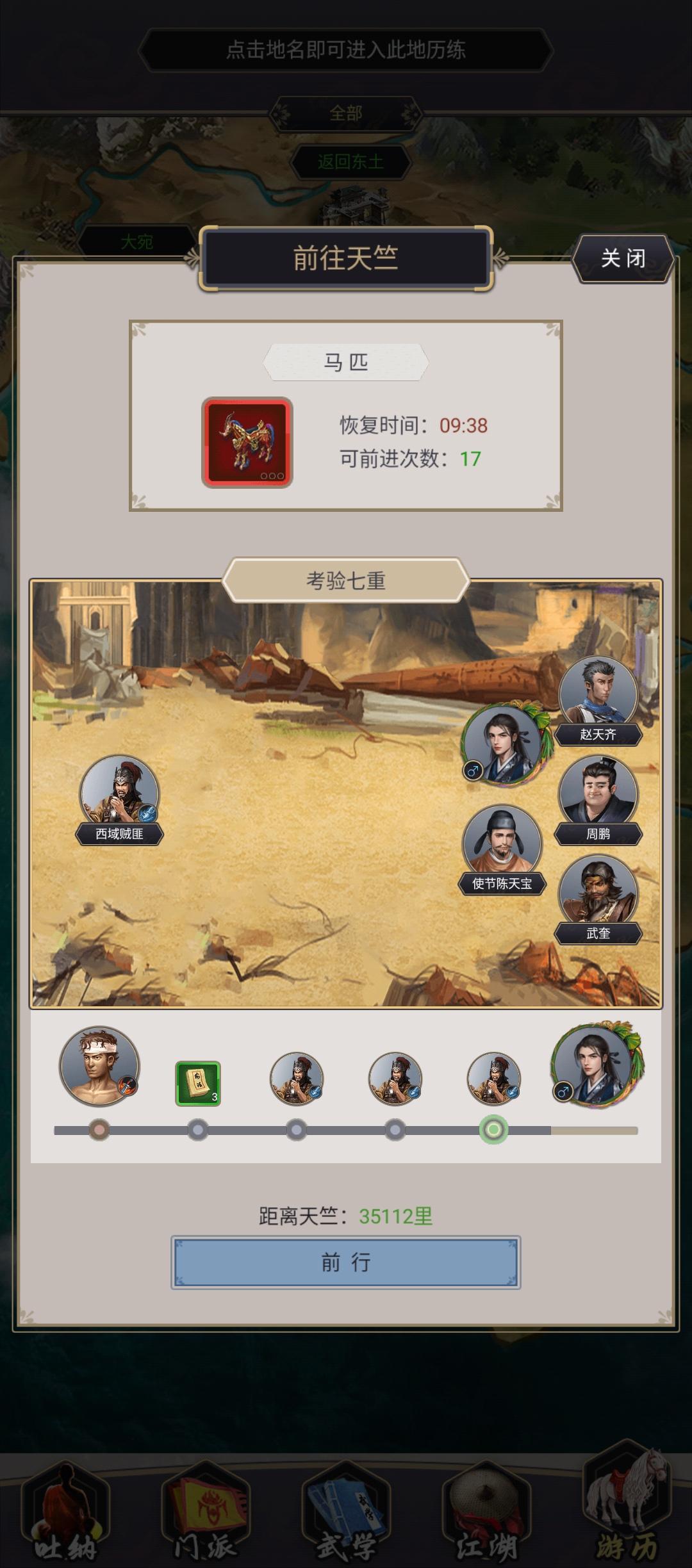Select the 西域贼匪 bandit portrait
Image resolution: width=692 pixels, height=1568 pixels.
coord(119,794)
